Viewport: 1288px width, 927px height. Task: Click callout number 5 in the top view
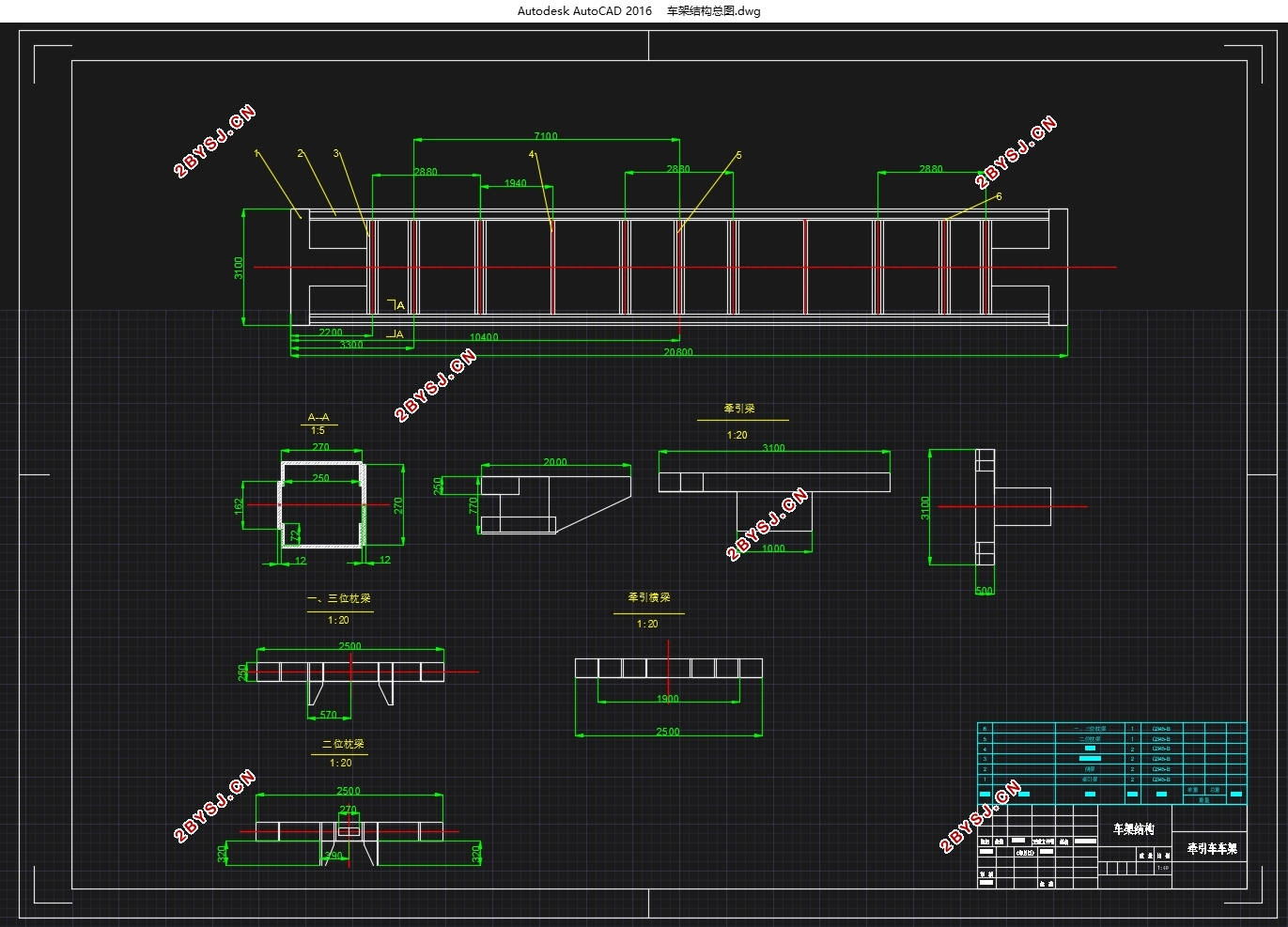tap(738, 156)
